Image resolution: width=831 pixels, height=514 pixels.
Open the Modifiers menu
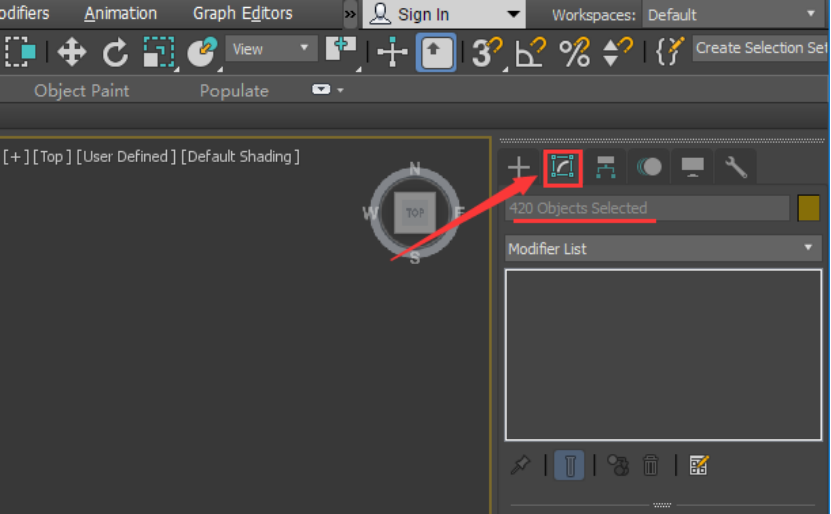(x=24, y=13)
